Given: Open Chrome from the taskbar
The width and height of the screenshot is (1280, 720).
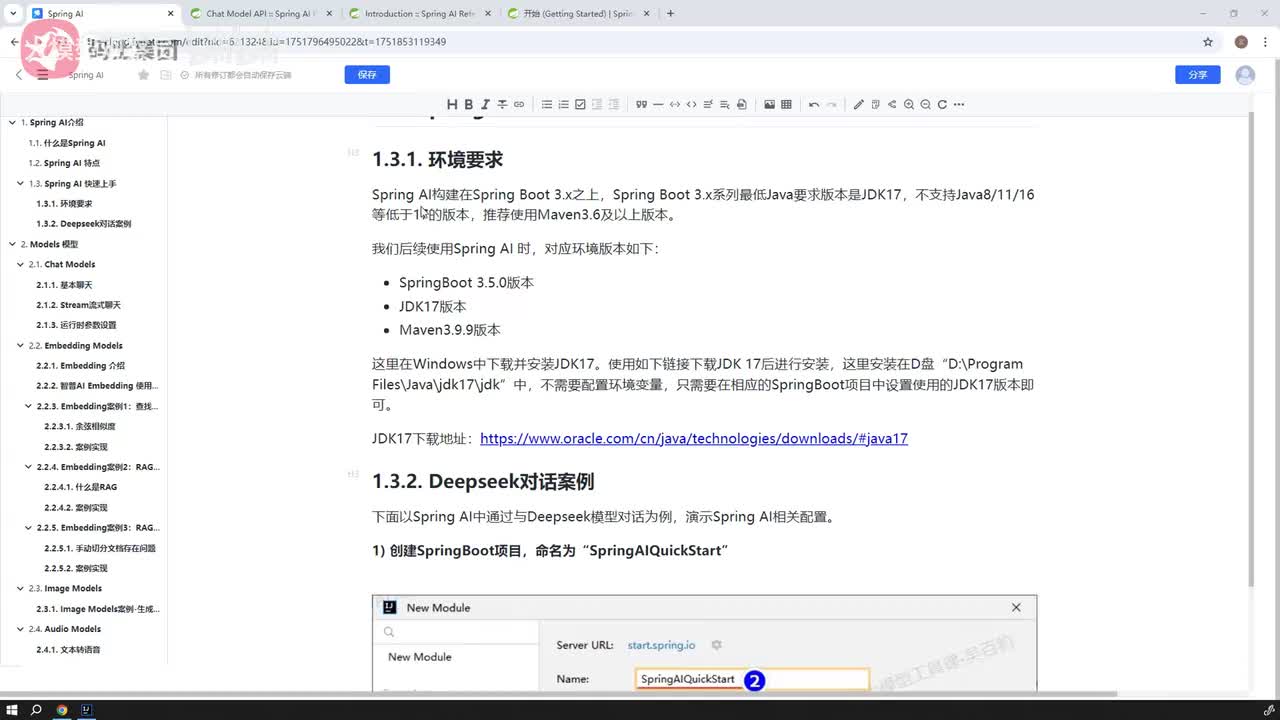Looking at the screenshot, I should (62, 710).
